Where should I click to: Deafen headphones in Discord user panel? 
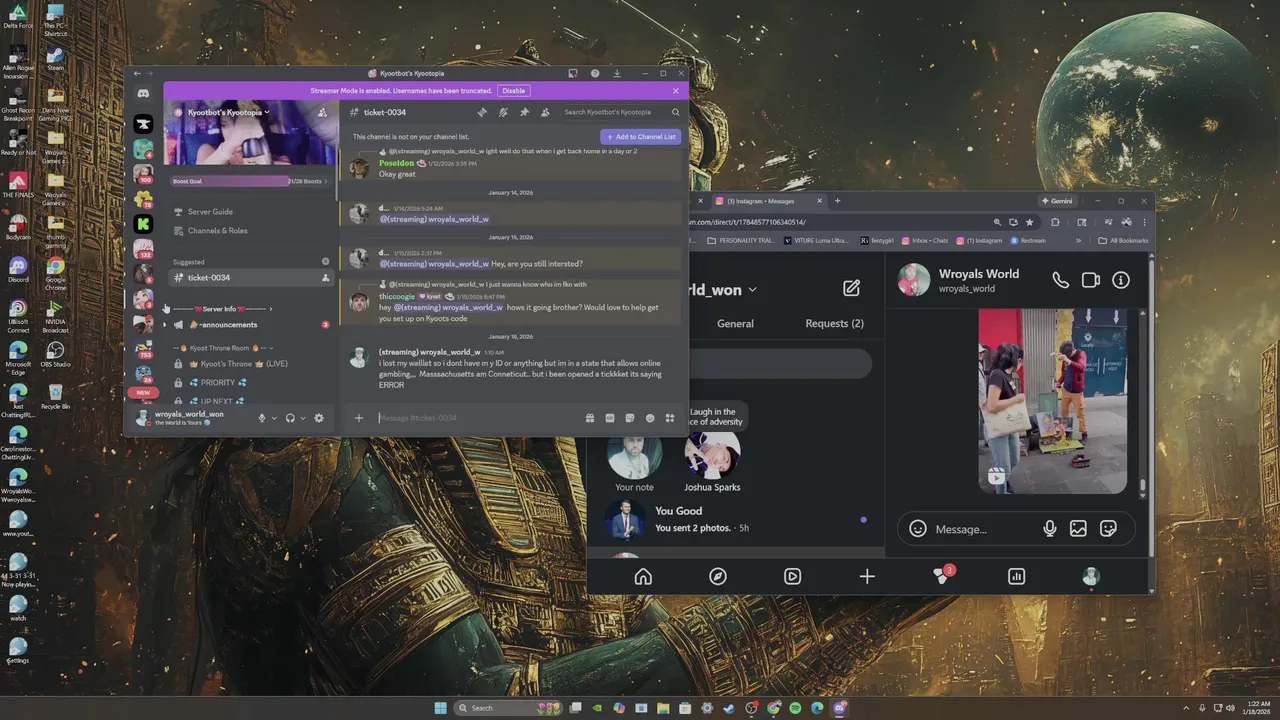click(x=290, y=418)
